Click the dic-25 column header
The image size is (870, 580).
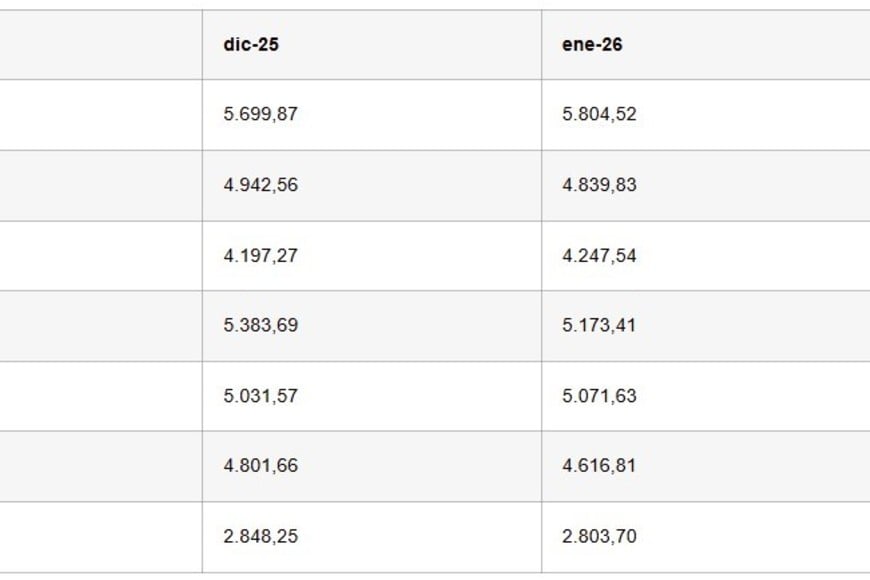coord(251,45)
